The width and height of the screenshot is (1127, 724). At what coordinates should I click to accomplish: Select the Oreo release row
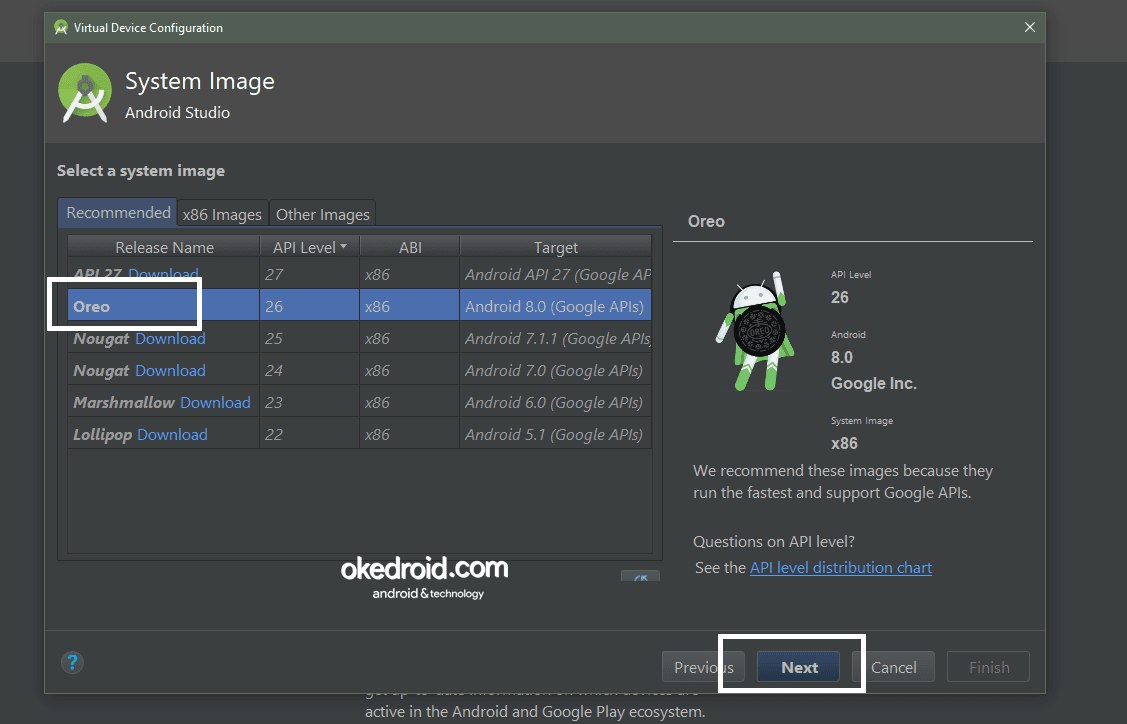pyautogui.click(x=359, y=306)
